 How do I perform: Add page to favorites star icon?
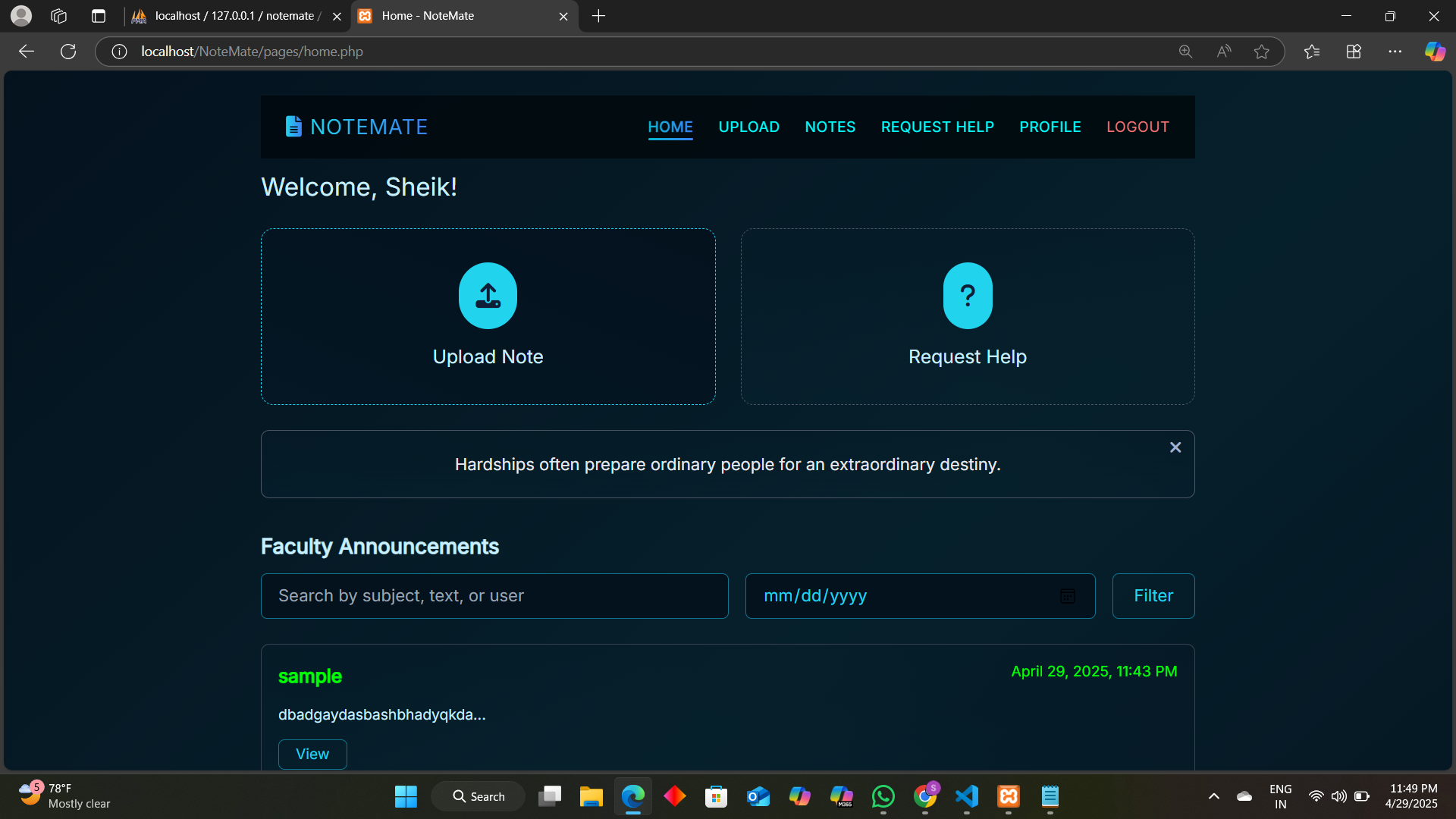point(1261,52)
